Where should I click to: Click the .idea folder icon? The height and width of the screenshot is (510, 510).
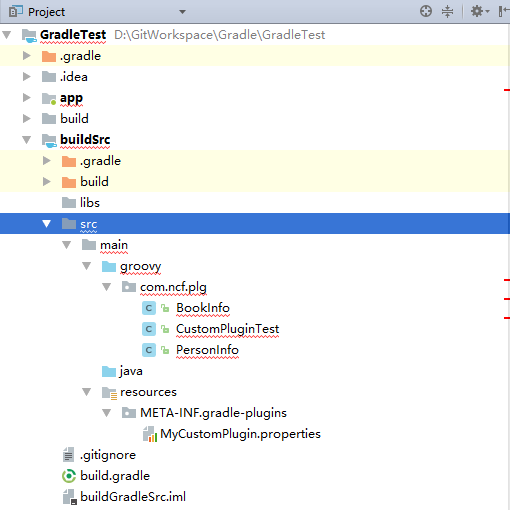[x=49, y=77]
